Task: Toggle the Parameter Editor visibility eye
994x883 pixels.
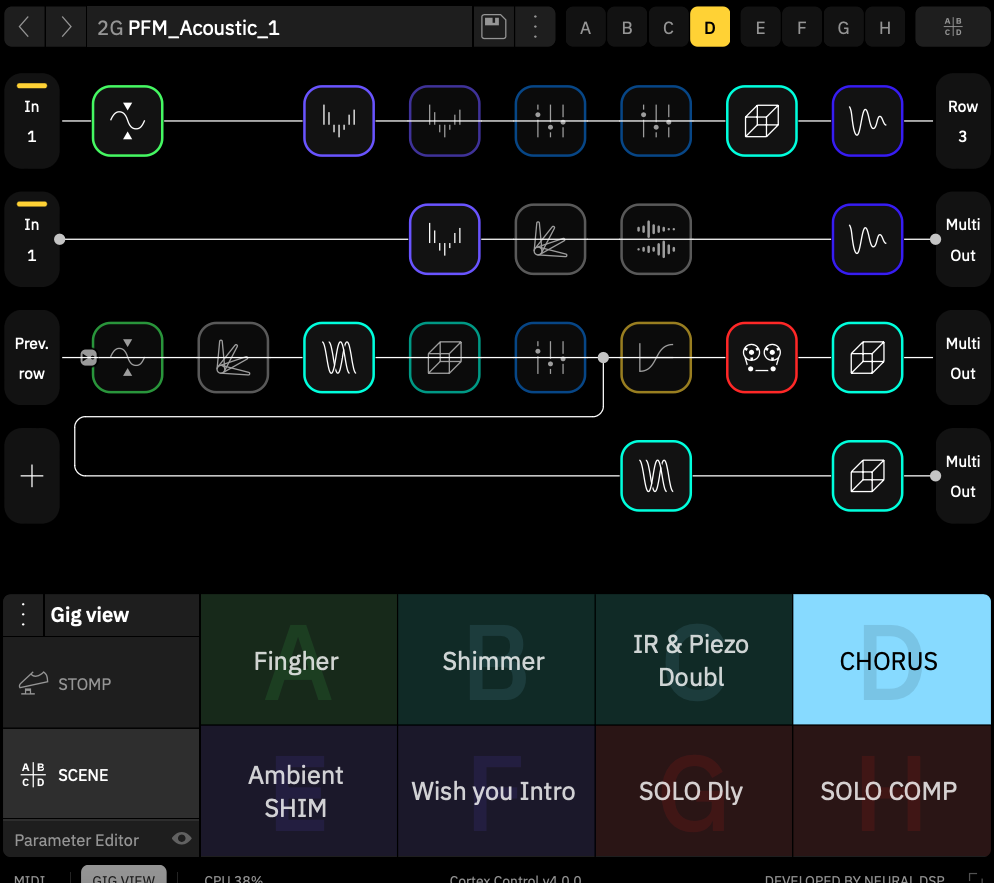Action: (181, 838)
